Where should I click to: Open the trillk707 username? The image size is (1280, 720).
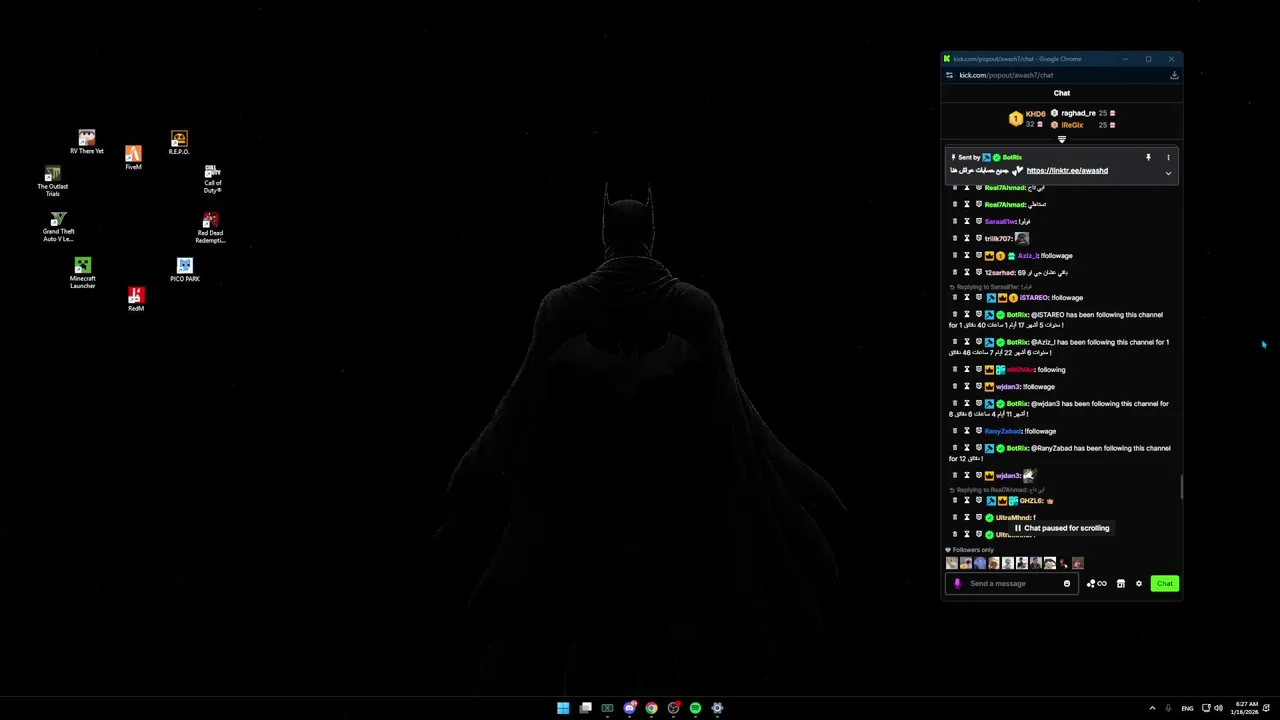(999, 238)
